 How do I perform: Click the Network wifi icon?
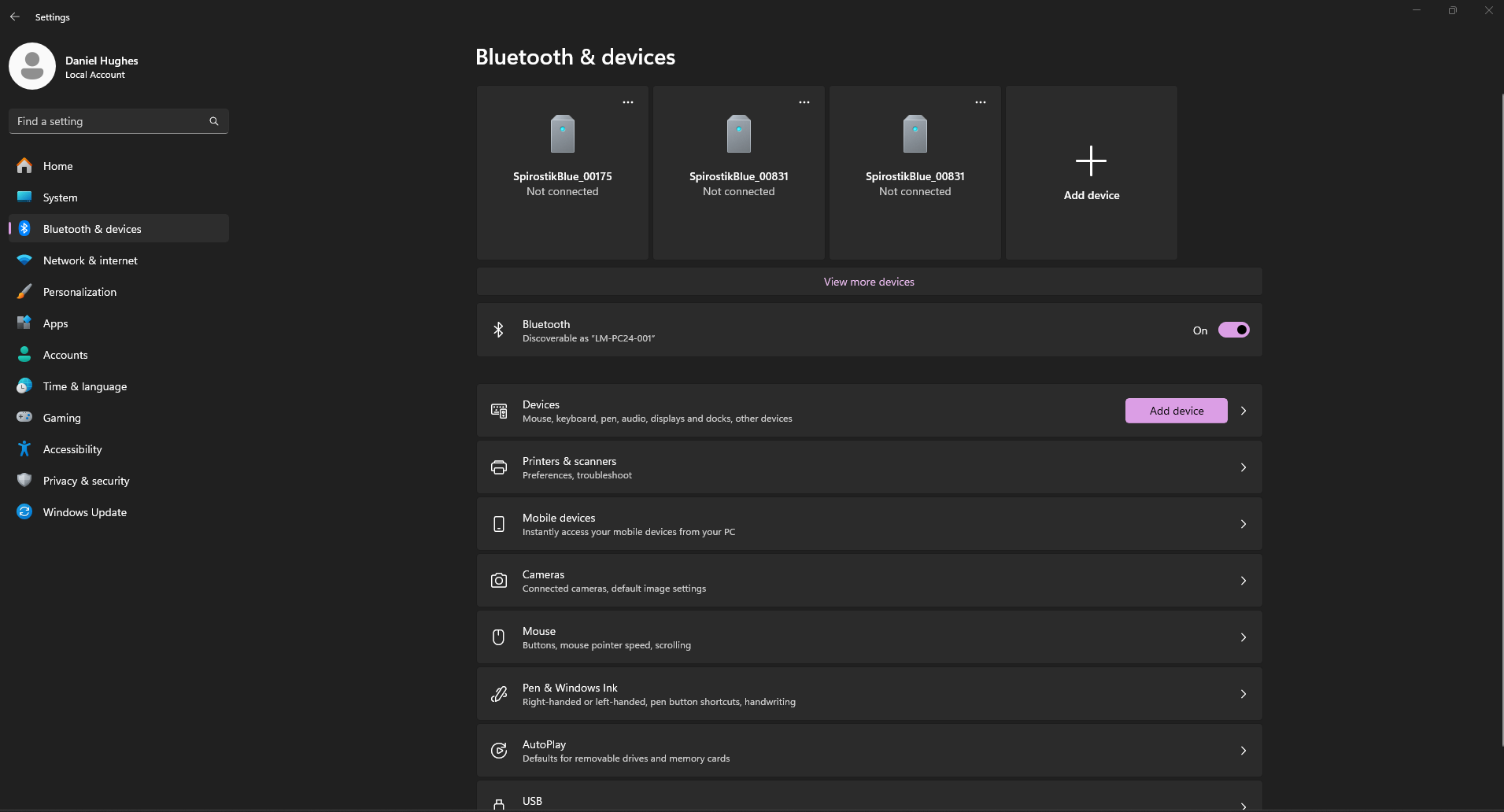click(24, 260)
